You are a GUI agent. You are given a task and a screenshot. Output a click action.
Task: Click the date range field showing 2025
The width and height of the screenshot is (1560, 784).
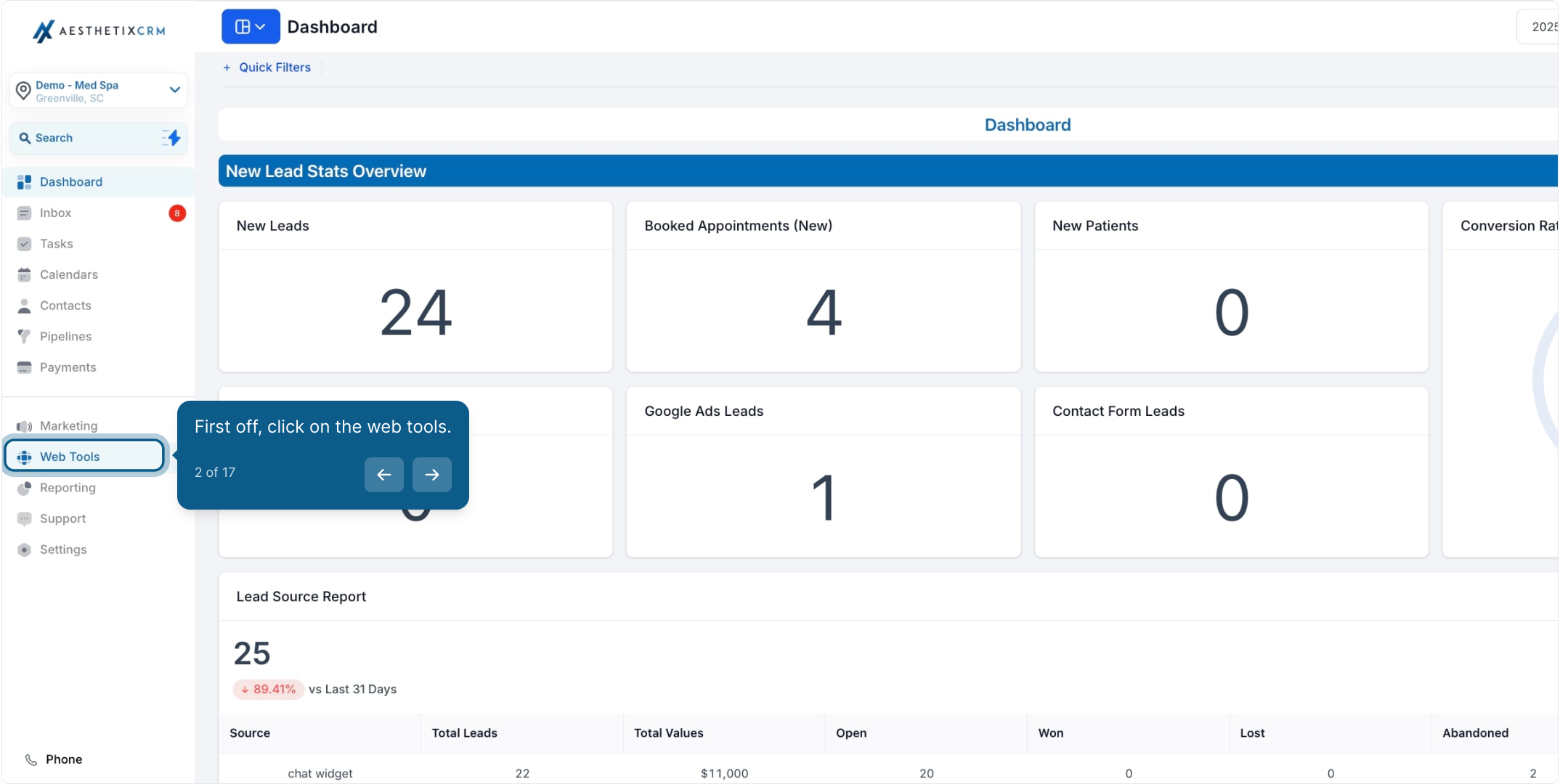point(1539,27)
